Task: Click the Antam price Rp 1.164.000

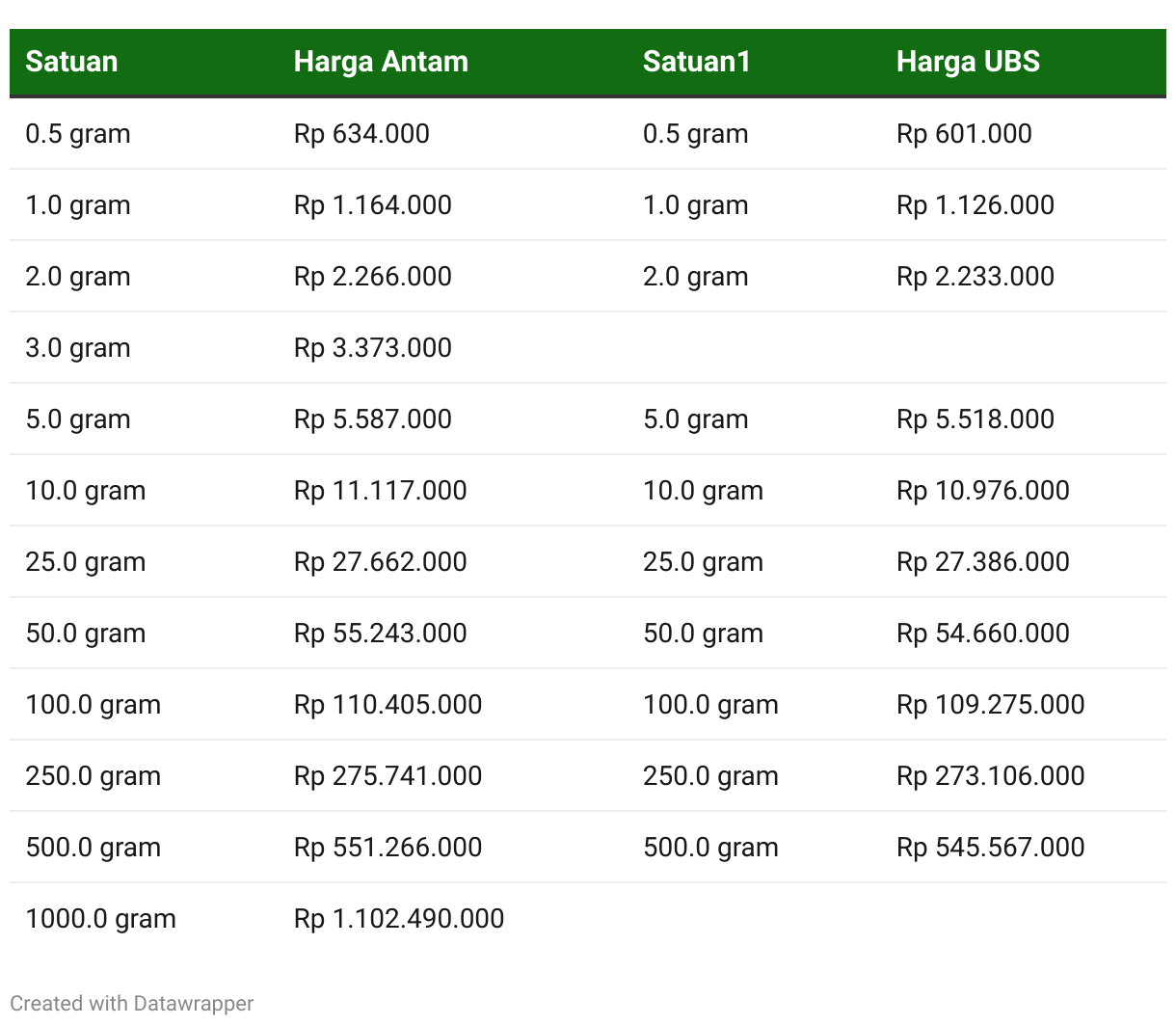Action: coord(373,204)
